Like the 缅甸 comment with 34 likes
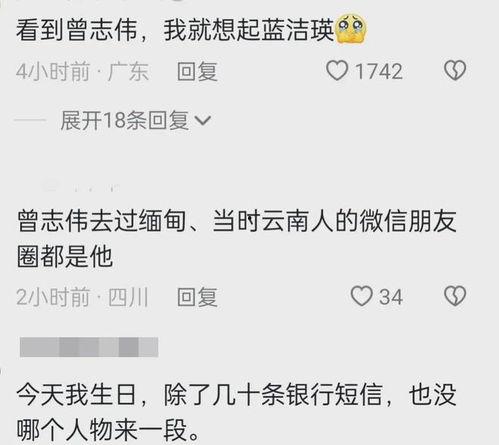The width and height of the screenshot is (499, 445). 361,296
